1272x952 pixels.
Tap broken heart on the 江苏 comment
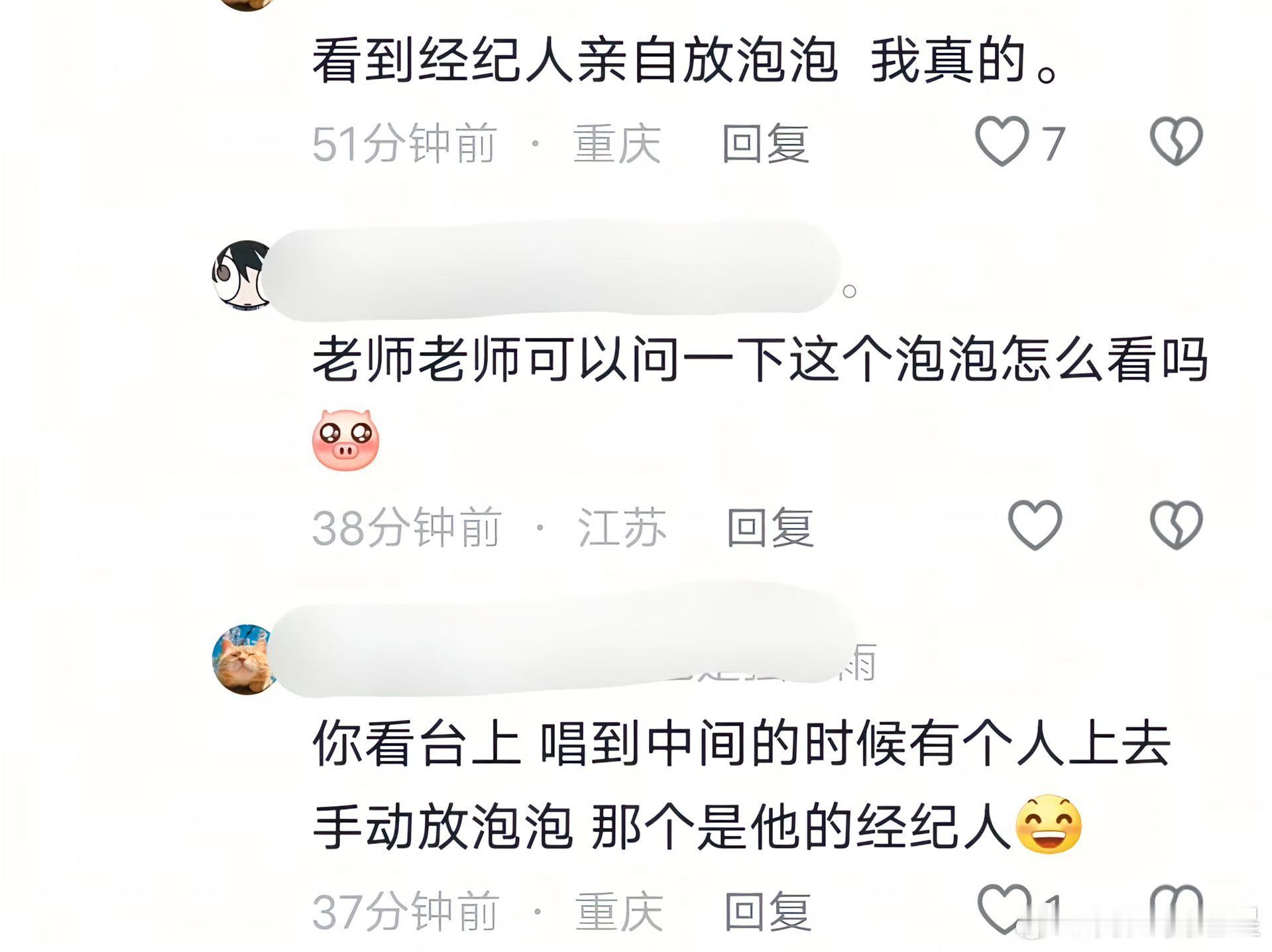(1176, 525)
